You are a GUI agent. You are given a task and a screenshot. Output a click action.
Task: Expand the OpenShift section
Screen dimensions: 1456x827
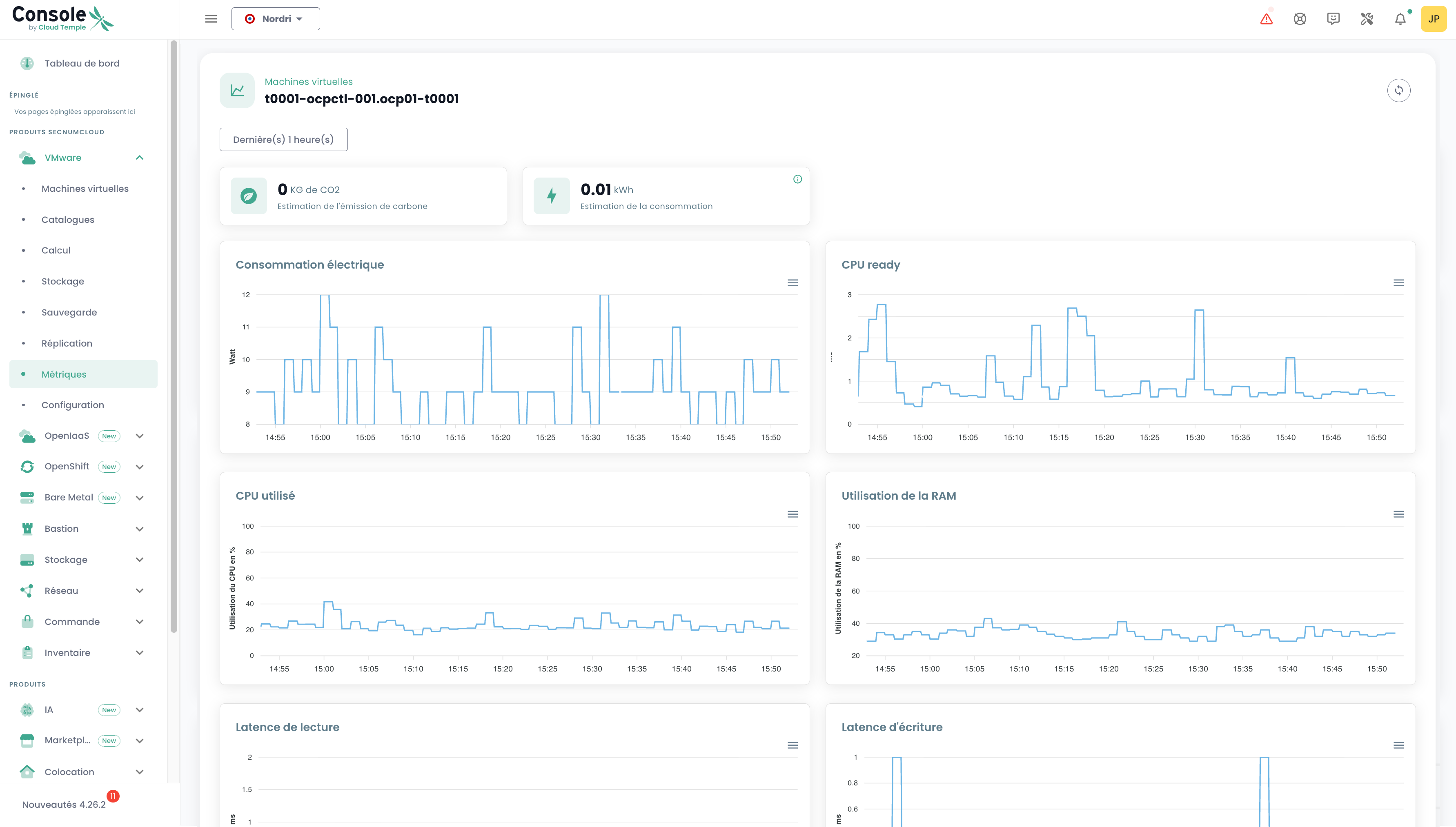tap(140, 467)
